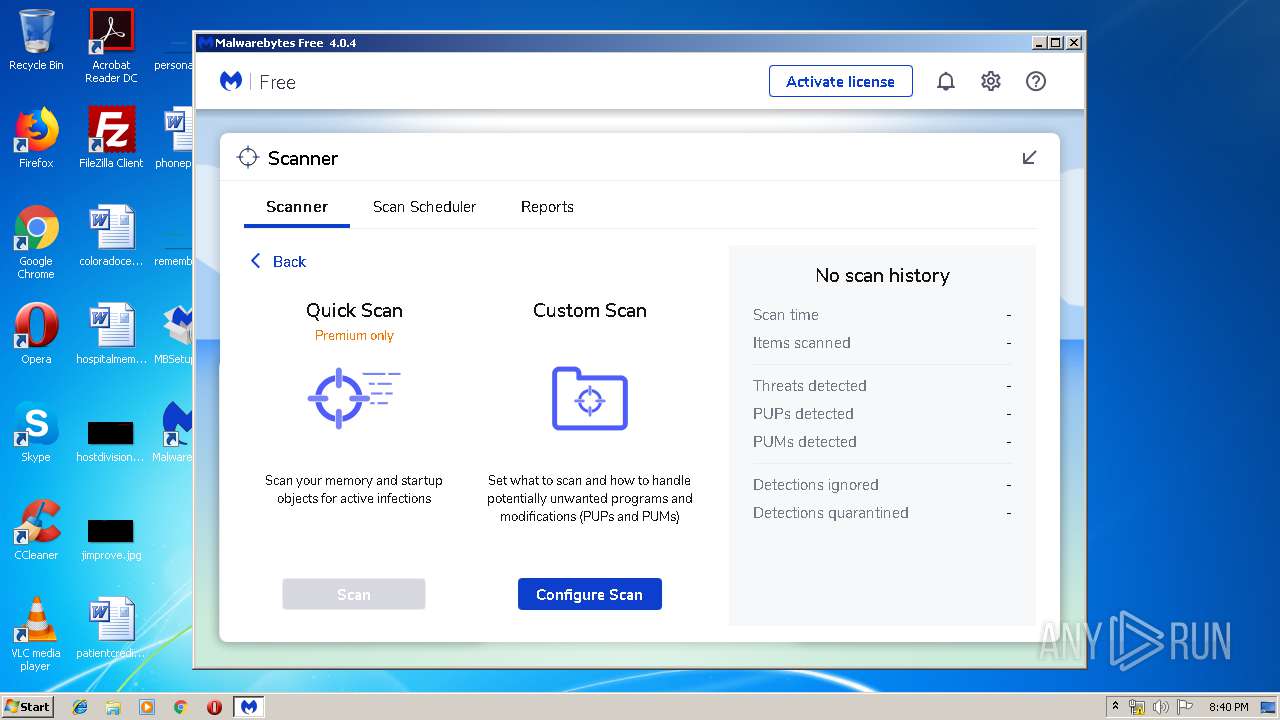This screenshot has width=1280, height=720.
Task: Go Back to the scanner overview
Action: 278,261
